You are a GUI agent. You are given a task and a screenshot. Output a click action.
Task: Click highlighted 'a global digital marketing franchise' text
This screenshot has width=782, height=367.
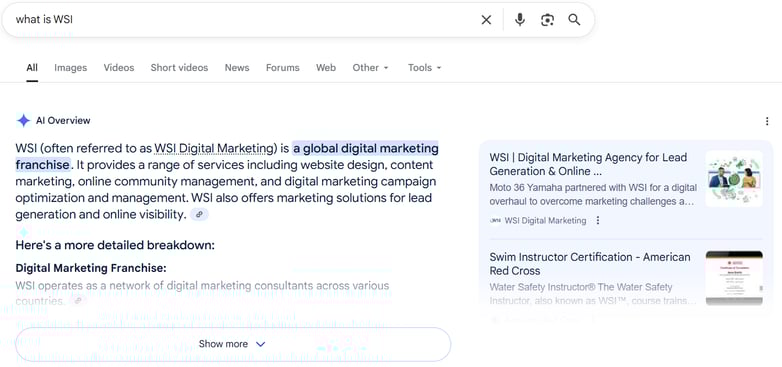[366, 149]
